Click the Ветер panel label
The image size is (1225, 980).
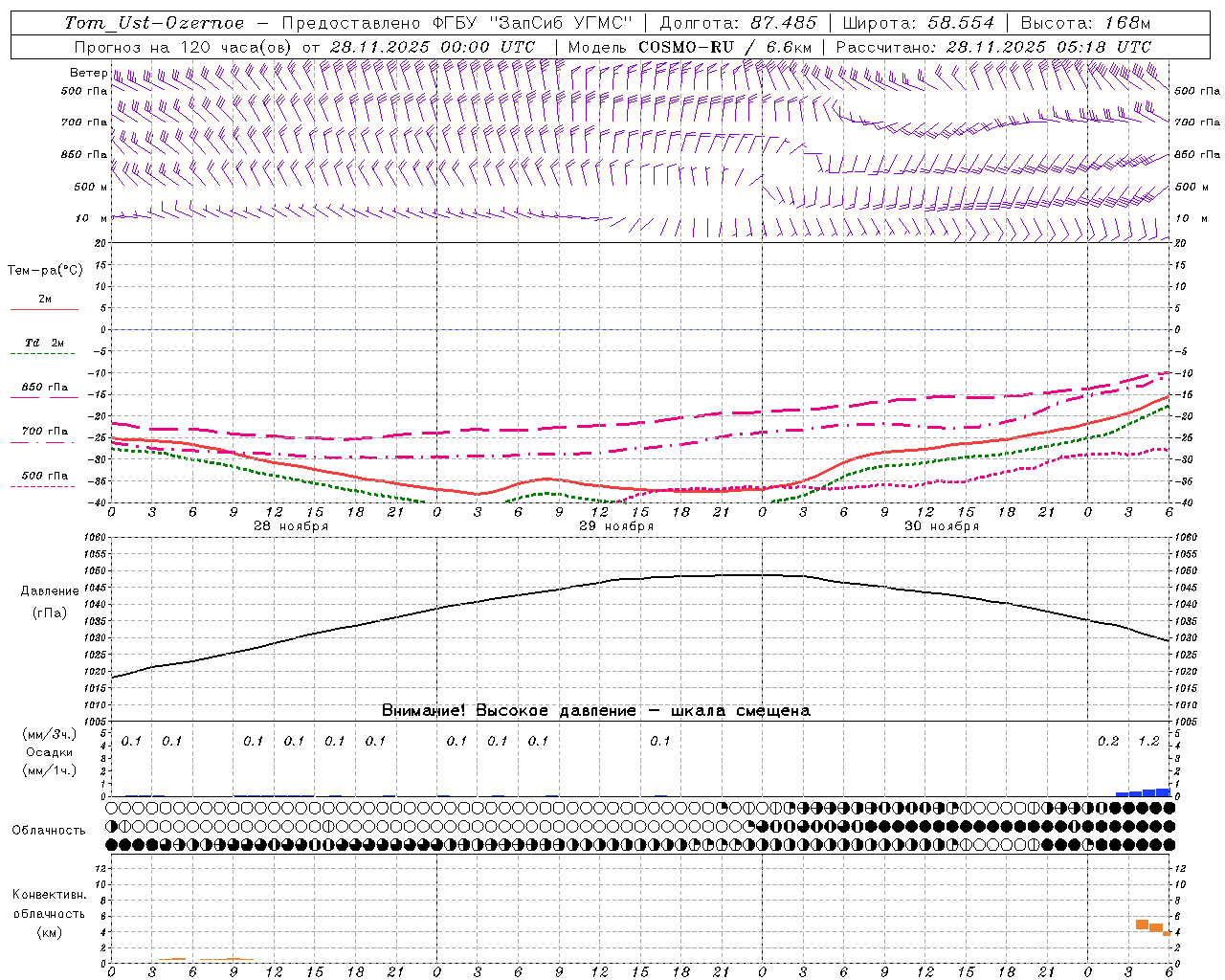pos(88,73)
